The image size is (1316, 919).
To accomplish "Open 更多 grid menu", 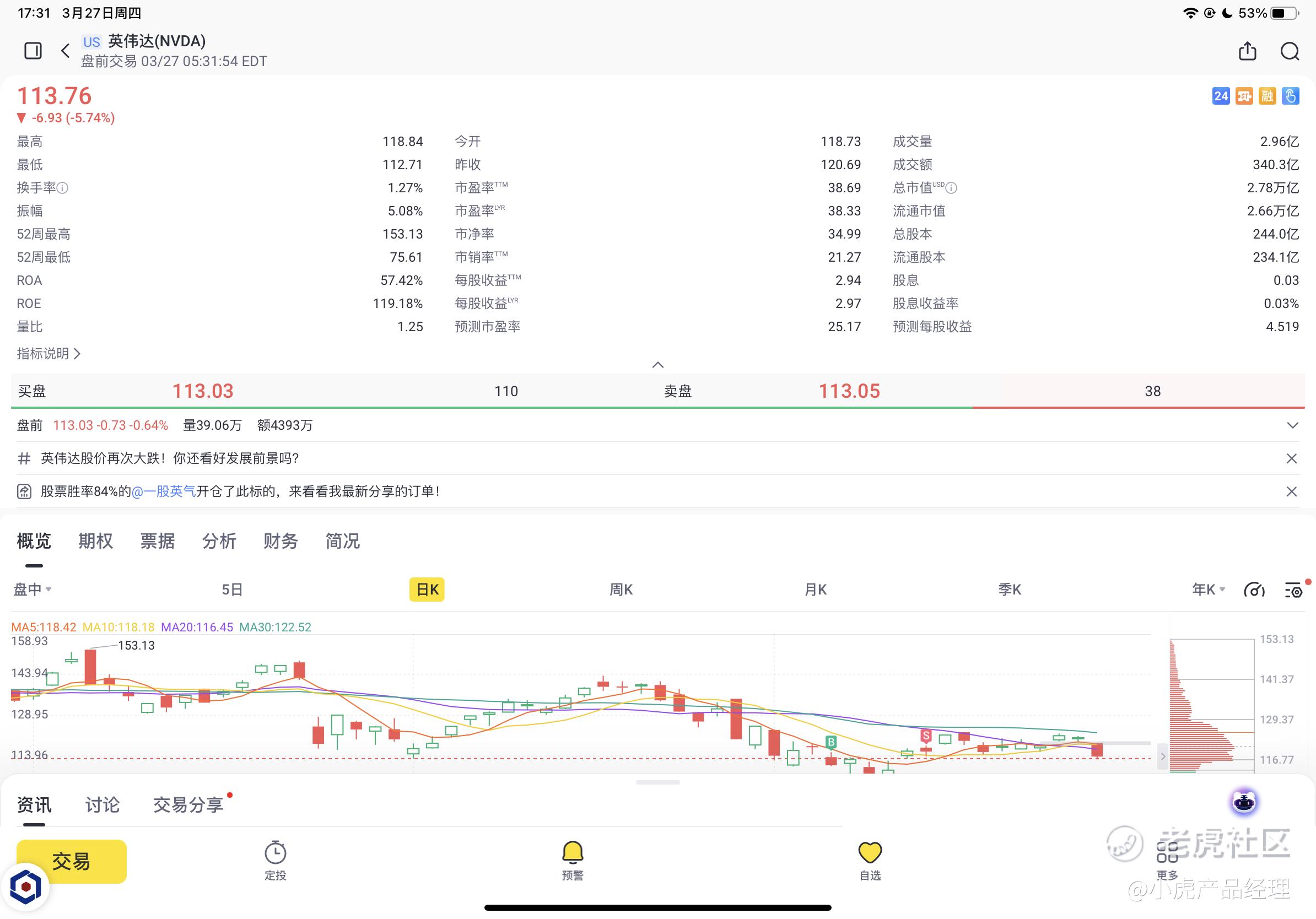I will 1167,860.
